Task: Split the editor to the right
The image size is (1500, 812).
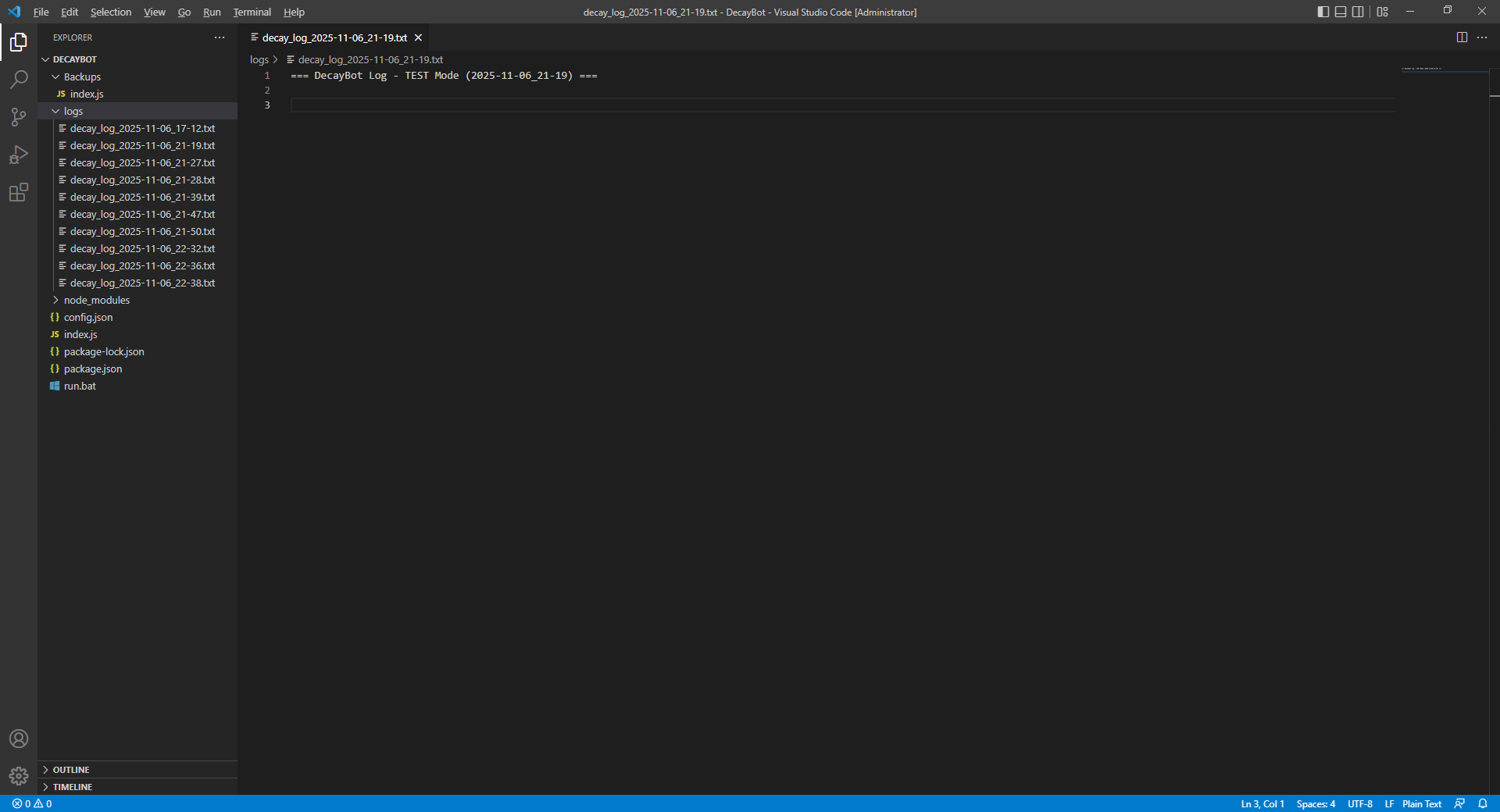Action: [x=1462, y=37]
